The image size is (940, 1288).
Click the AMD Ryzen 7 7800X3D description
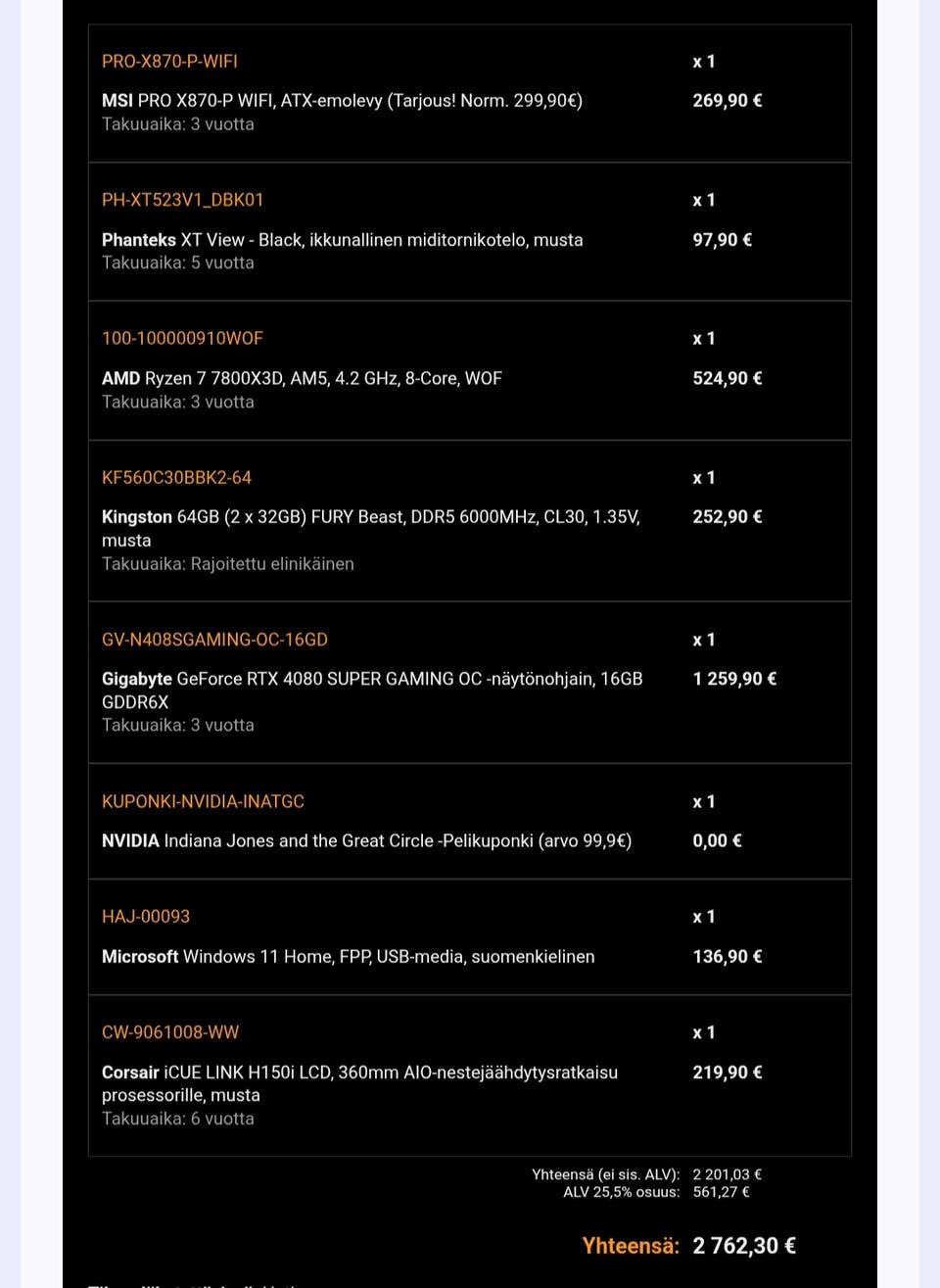(x=302, y=378)
